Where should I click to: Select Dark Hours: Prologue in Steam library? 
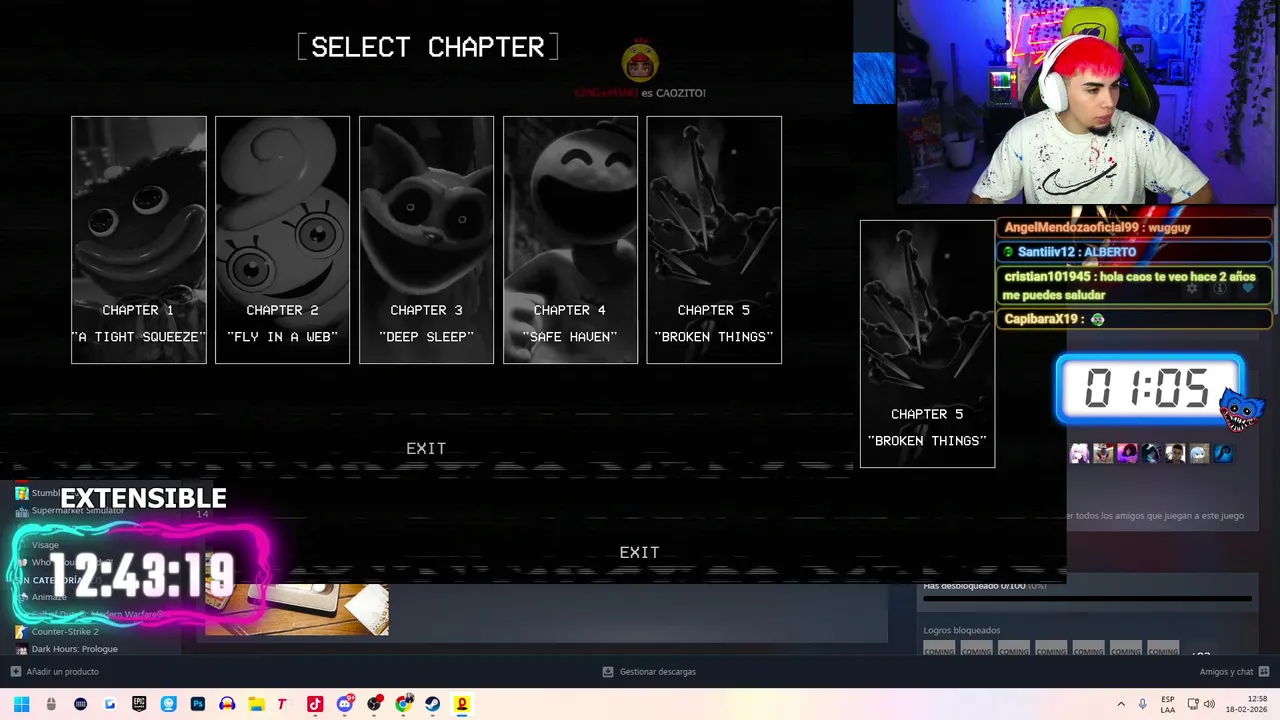(74, 649)
